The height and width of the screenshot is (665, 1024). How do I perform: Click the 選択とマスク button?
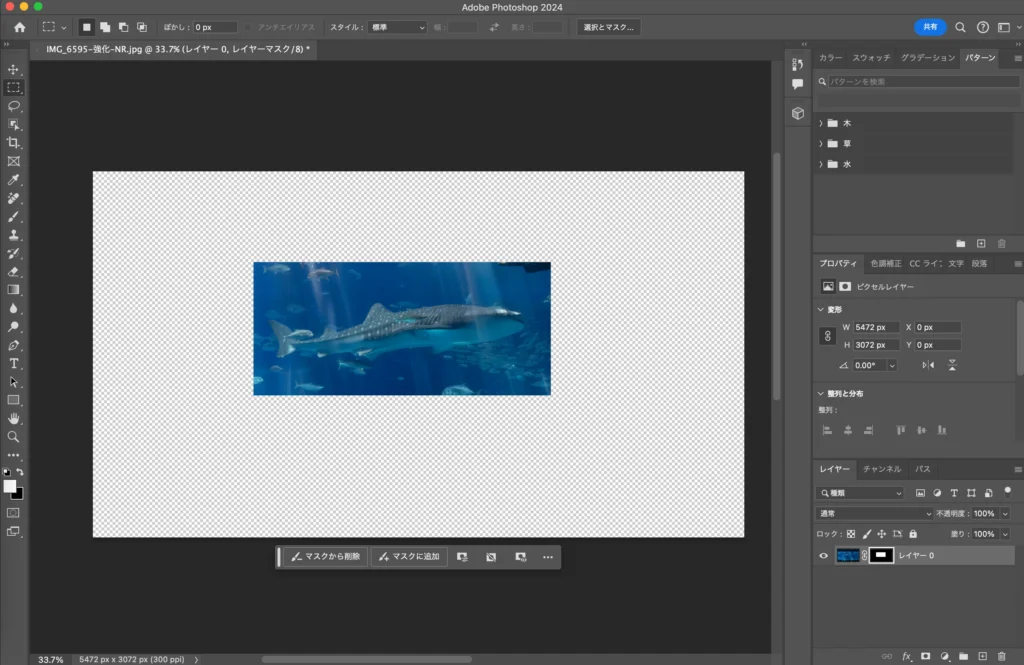tap(609, 27)
